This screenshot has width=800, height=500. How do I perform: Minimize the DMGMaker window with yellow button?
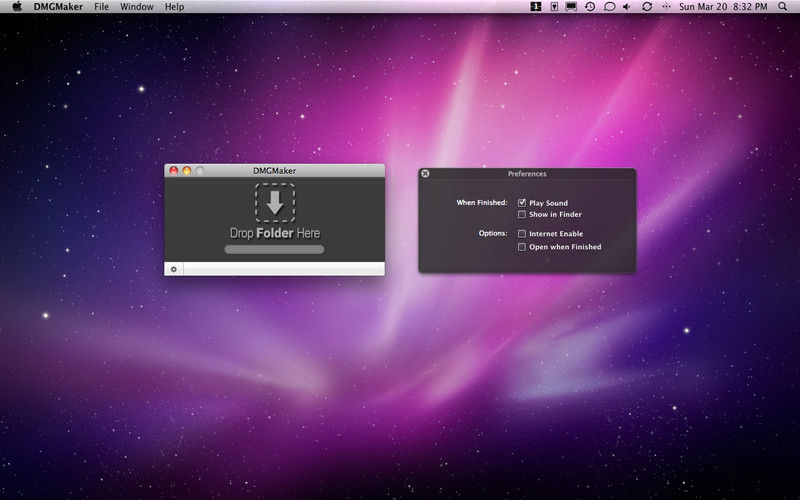pos(187,170)
